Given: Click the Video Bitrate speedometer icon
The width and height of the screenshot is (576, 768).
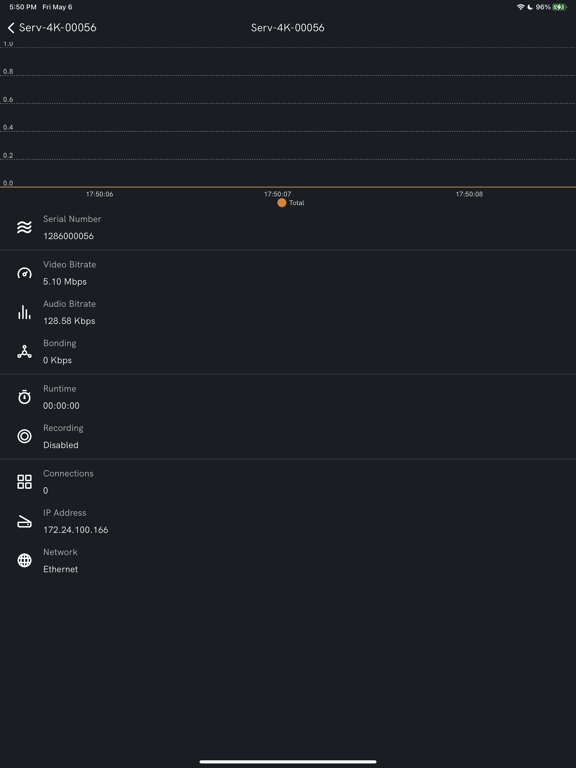Looking at the screenshot, I should [24, 273].
